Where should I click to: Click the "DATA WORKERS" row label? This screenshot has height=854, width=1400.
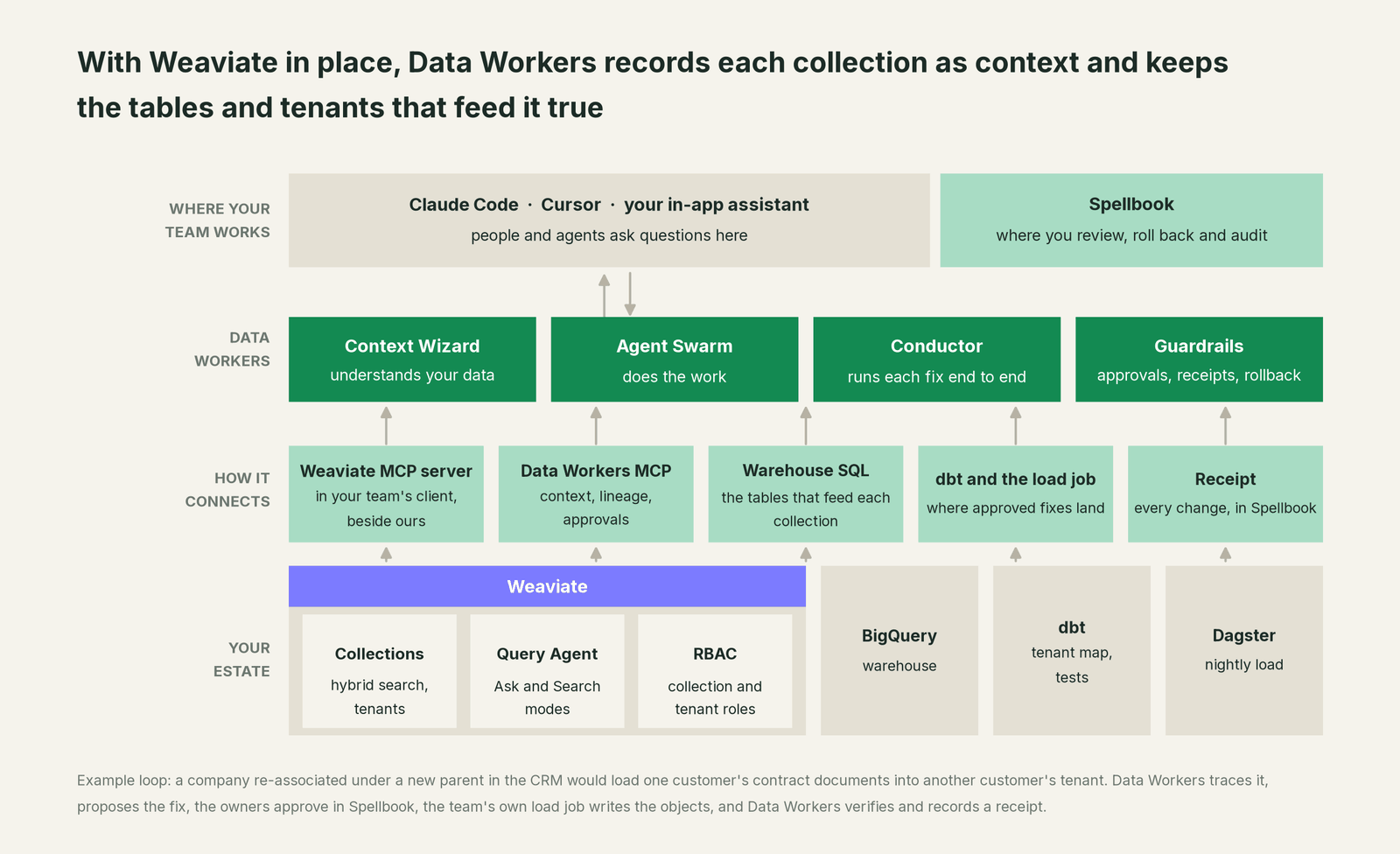click(232, 349)
